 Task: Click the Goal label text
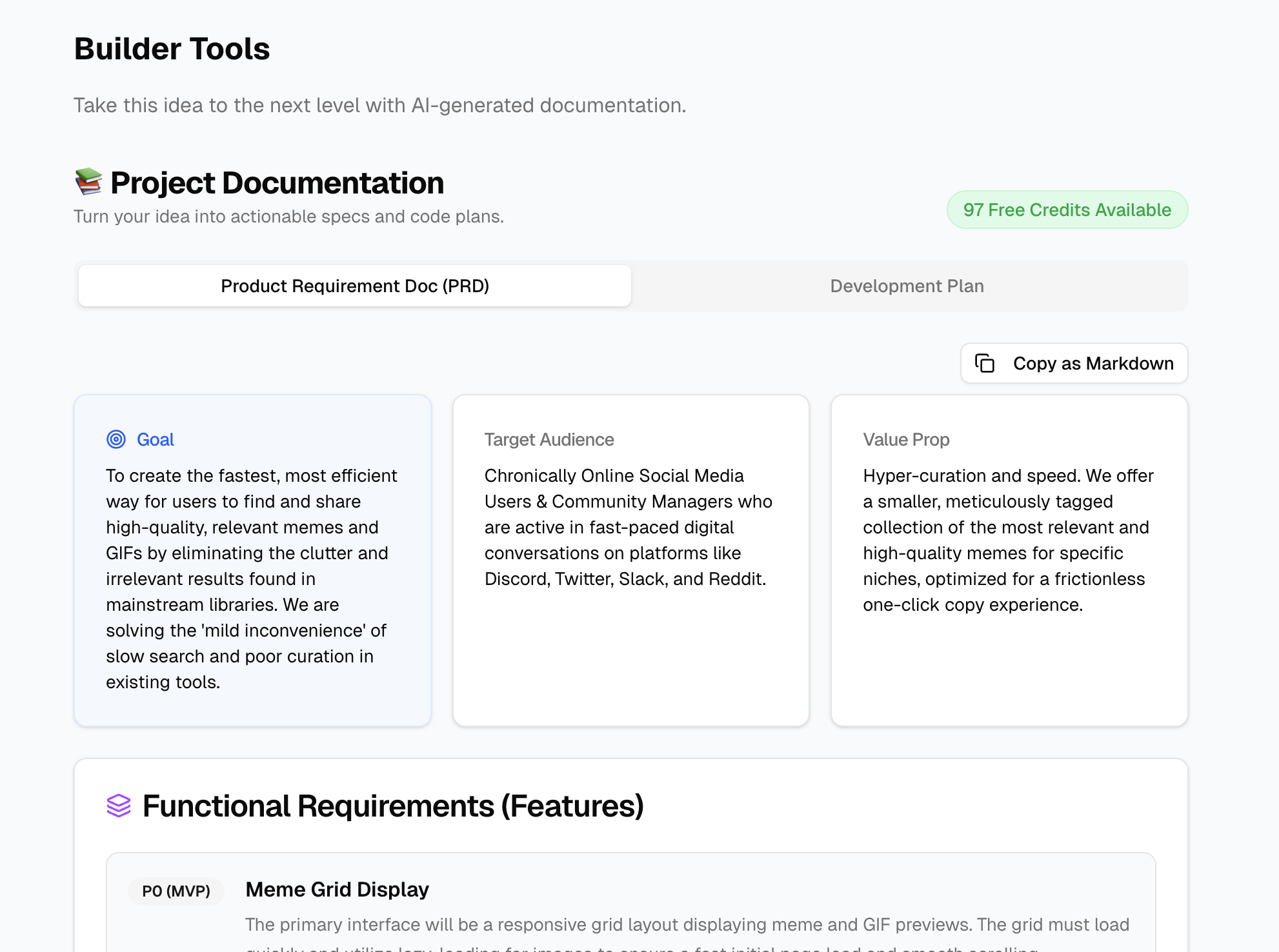coord(155,439)
